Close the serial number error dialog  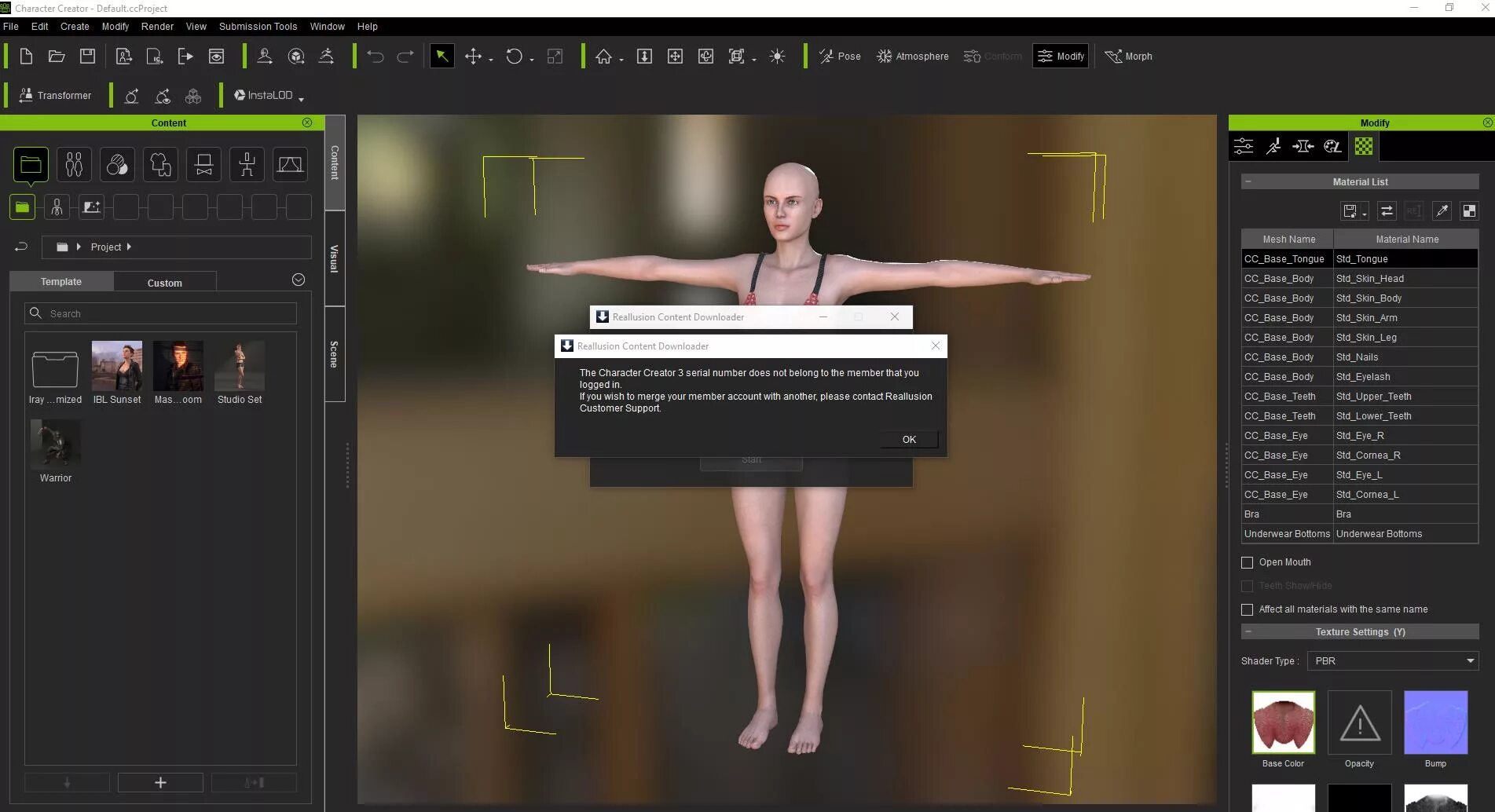[935, 346]
